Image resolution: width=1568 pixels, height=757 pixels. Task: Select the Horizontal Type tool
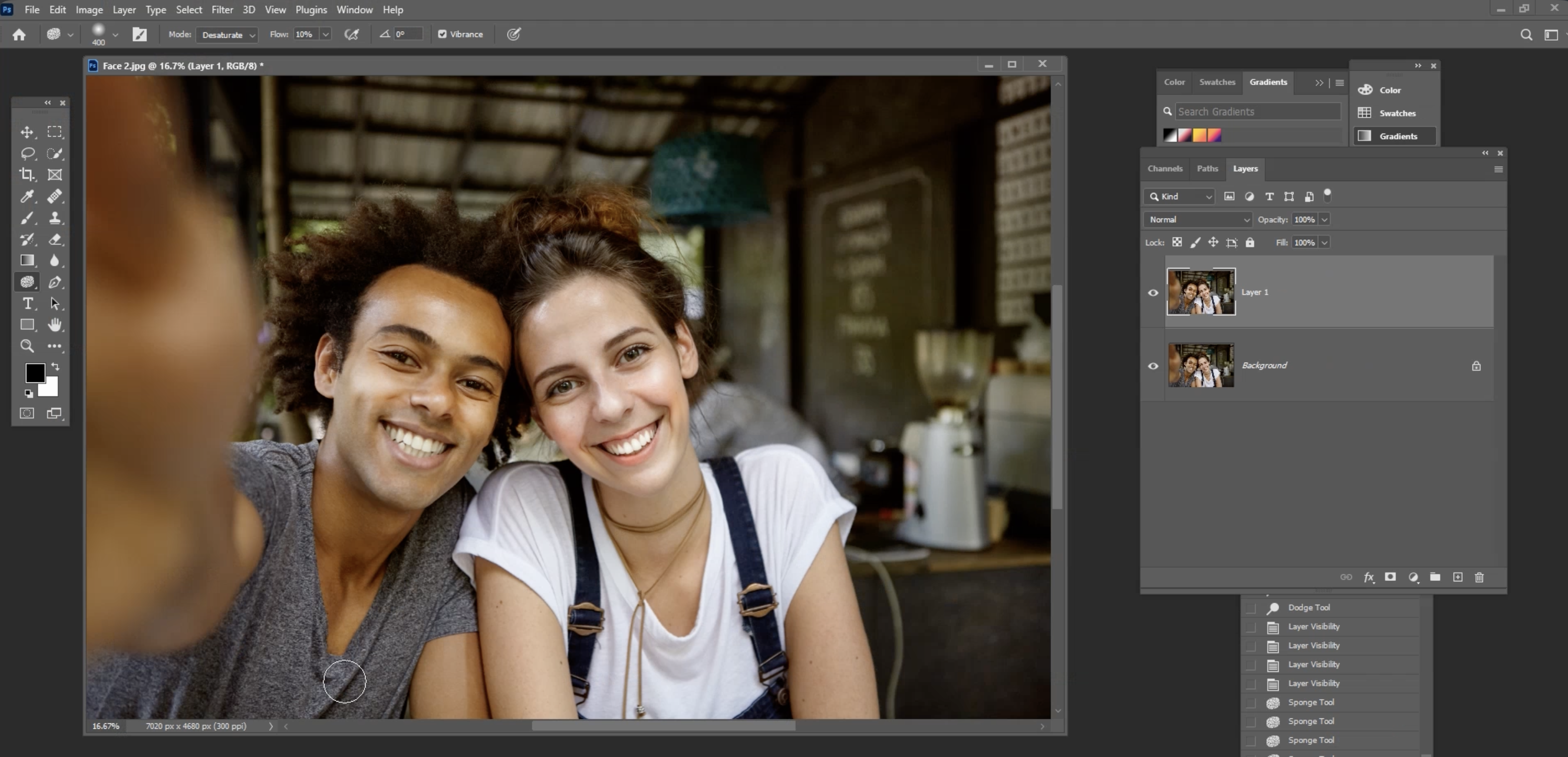coord(27,303)
